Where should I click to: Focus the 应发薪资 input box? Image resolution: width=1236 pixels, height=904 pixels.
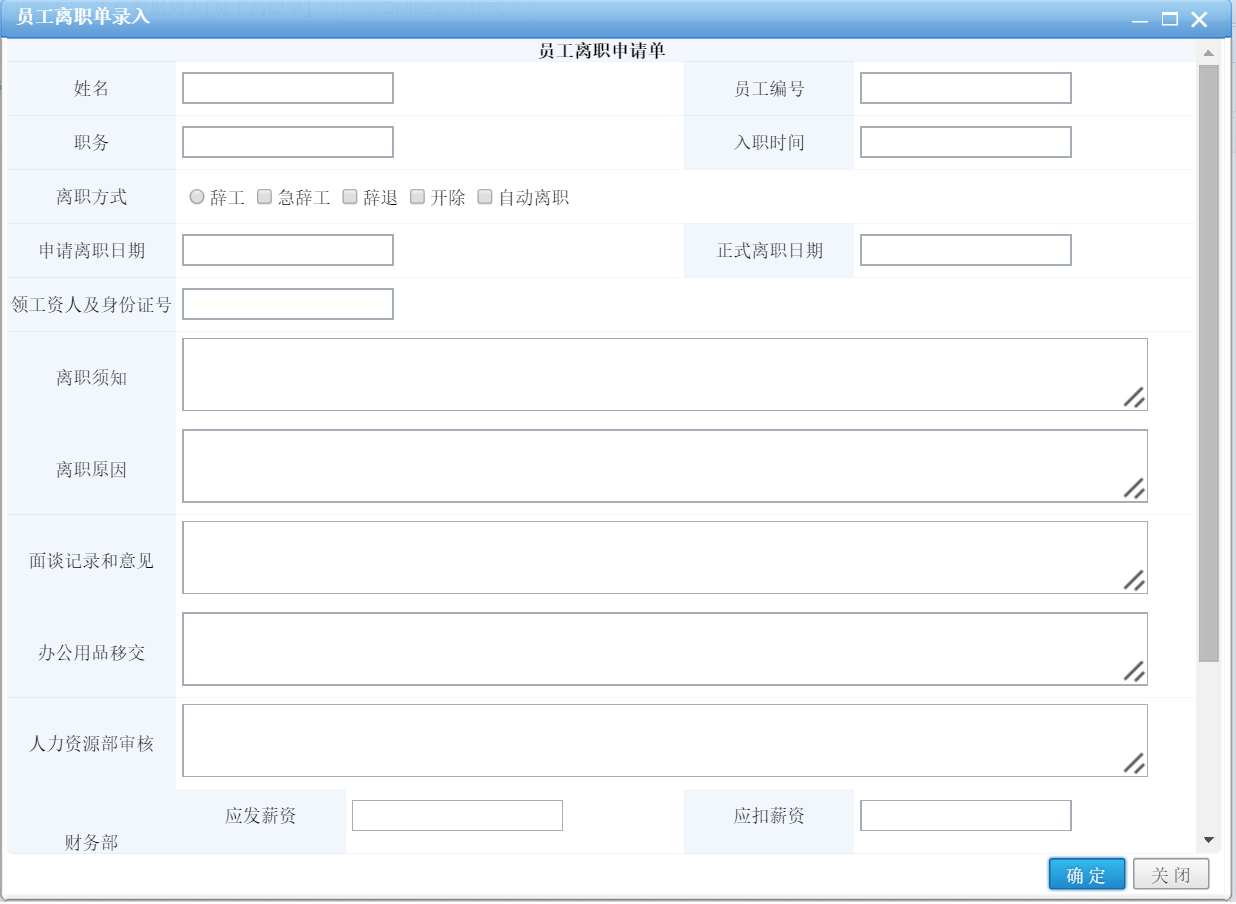(x=457, y=816)
